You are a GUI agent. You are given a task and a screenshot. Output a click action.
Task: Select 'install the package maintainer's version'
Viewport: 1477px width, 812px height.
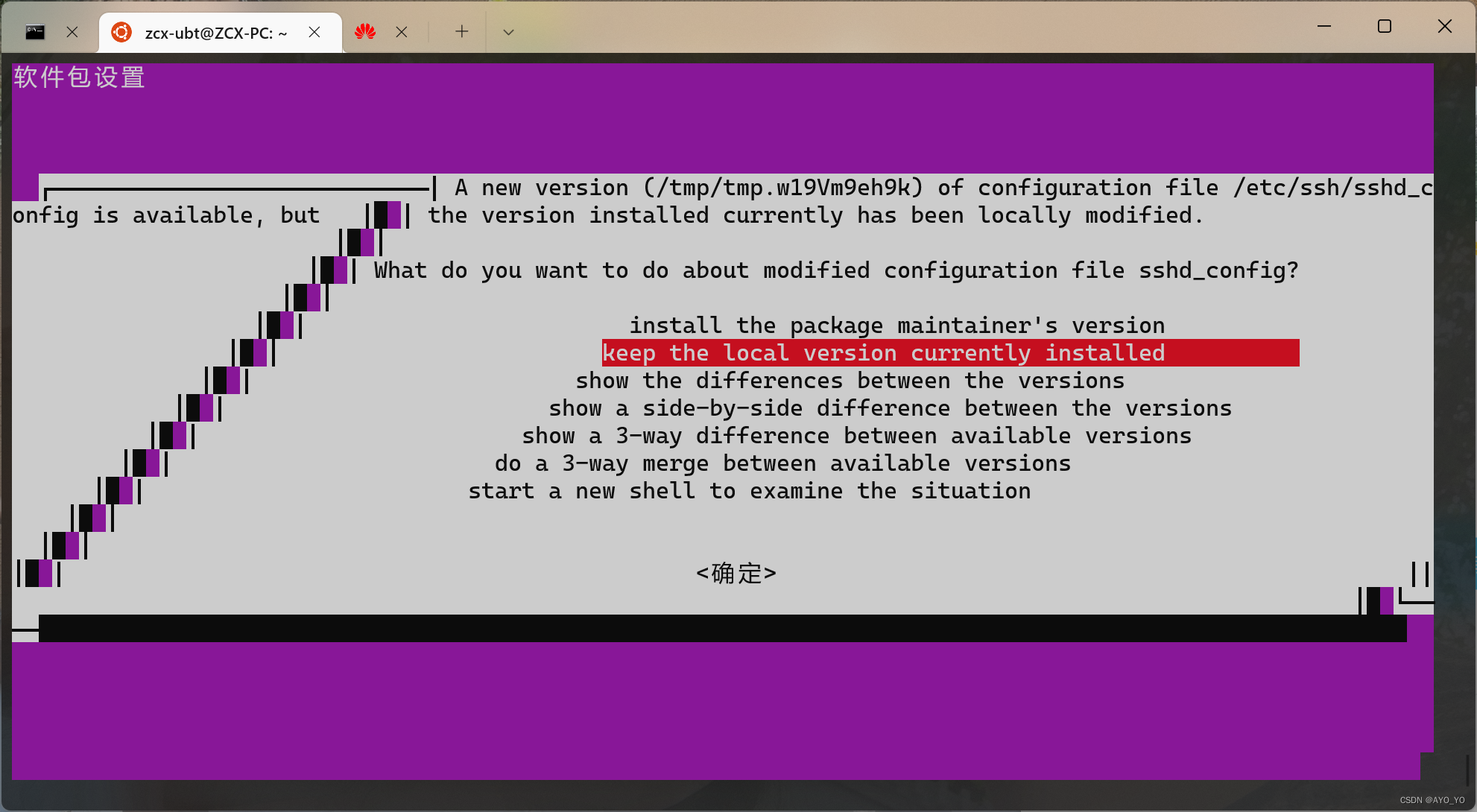[896, 325]
